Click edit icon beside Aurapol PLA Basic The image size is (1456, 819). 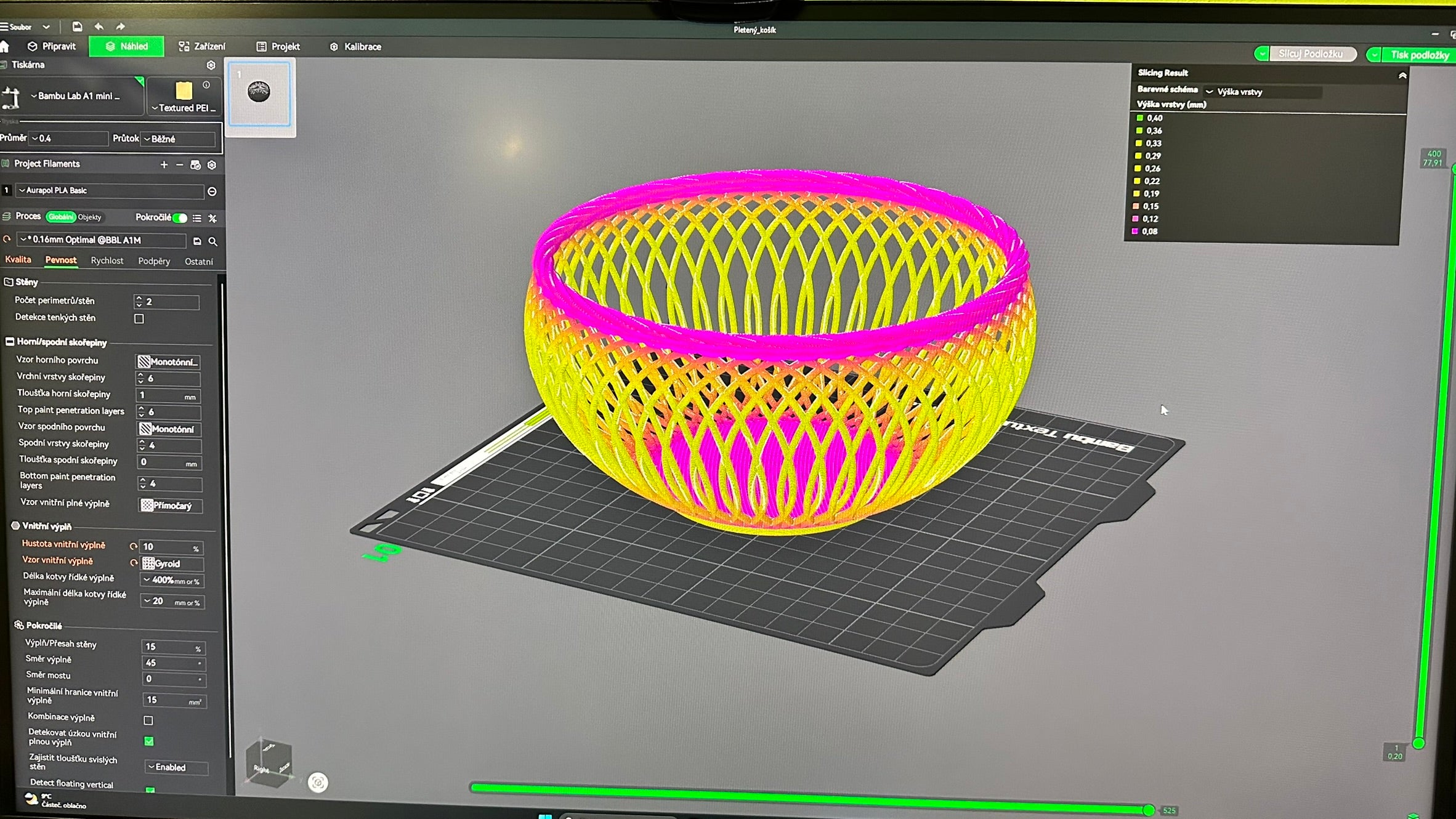coord(212,192)
